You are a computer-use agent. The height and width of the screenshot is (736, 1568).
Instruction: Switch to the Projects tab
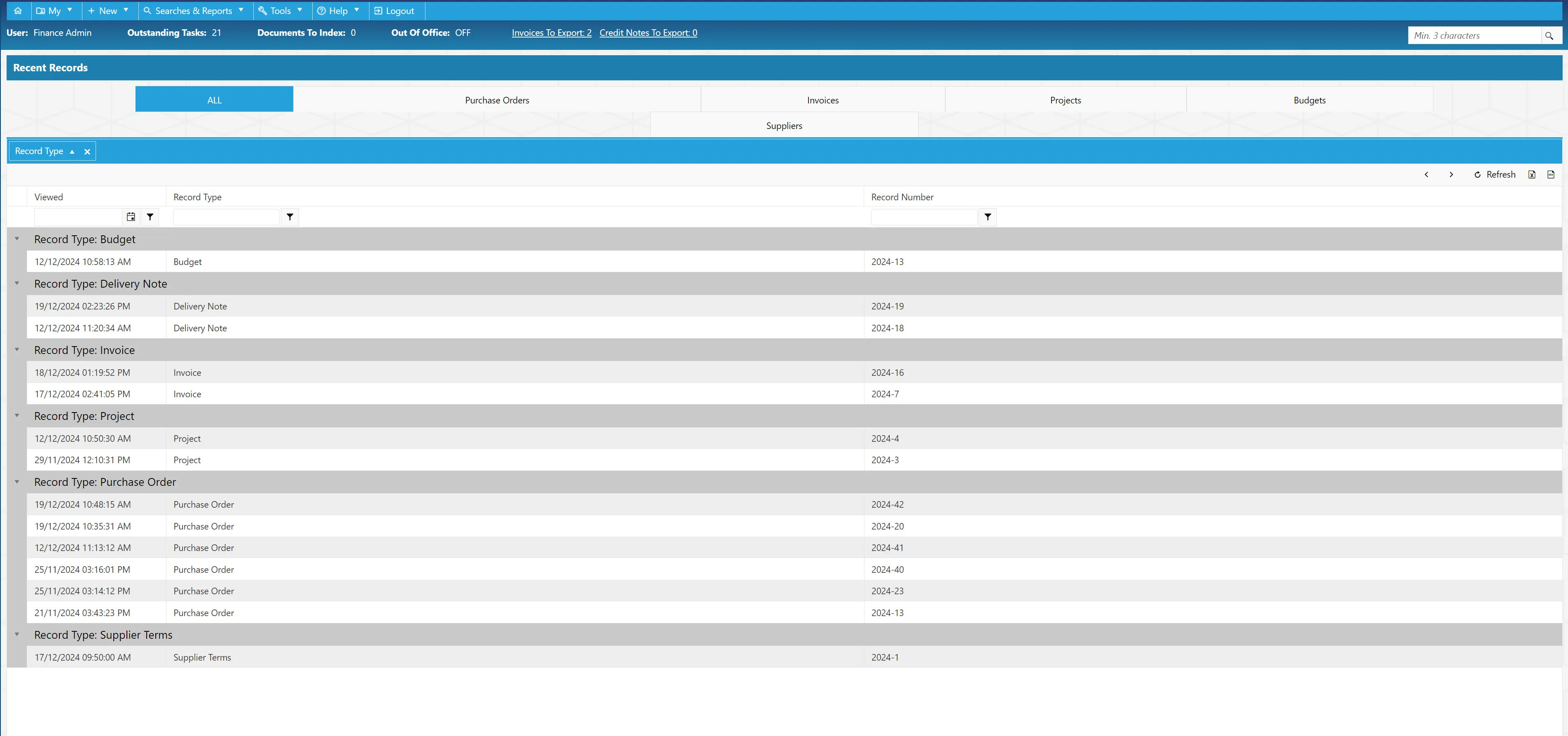pos(1065,99)
